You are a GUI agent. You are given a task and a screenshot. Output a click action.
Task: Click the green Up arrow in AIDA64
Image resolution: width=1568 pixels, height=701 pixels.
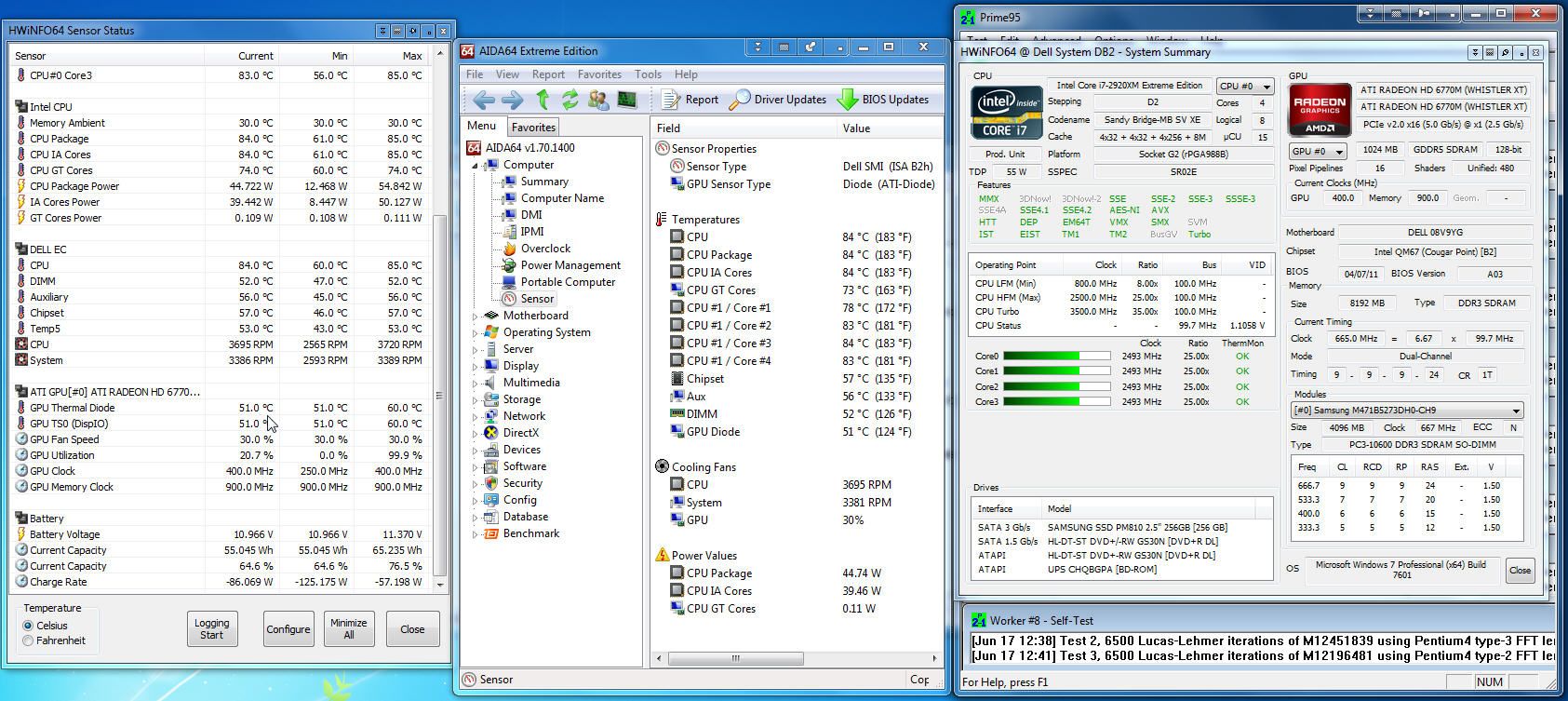point(543,100)
